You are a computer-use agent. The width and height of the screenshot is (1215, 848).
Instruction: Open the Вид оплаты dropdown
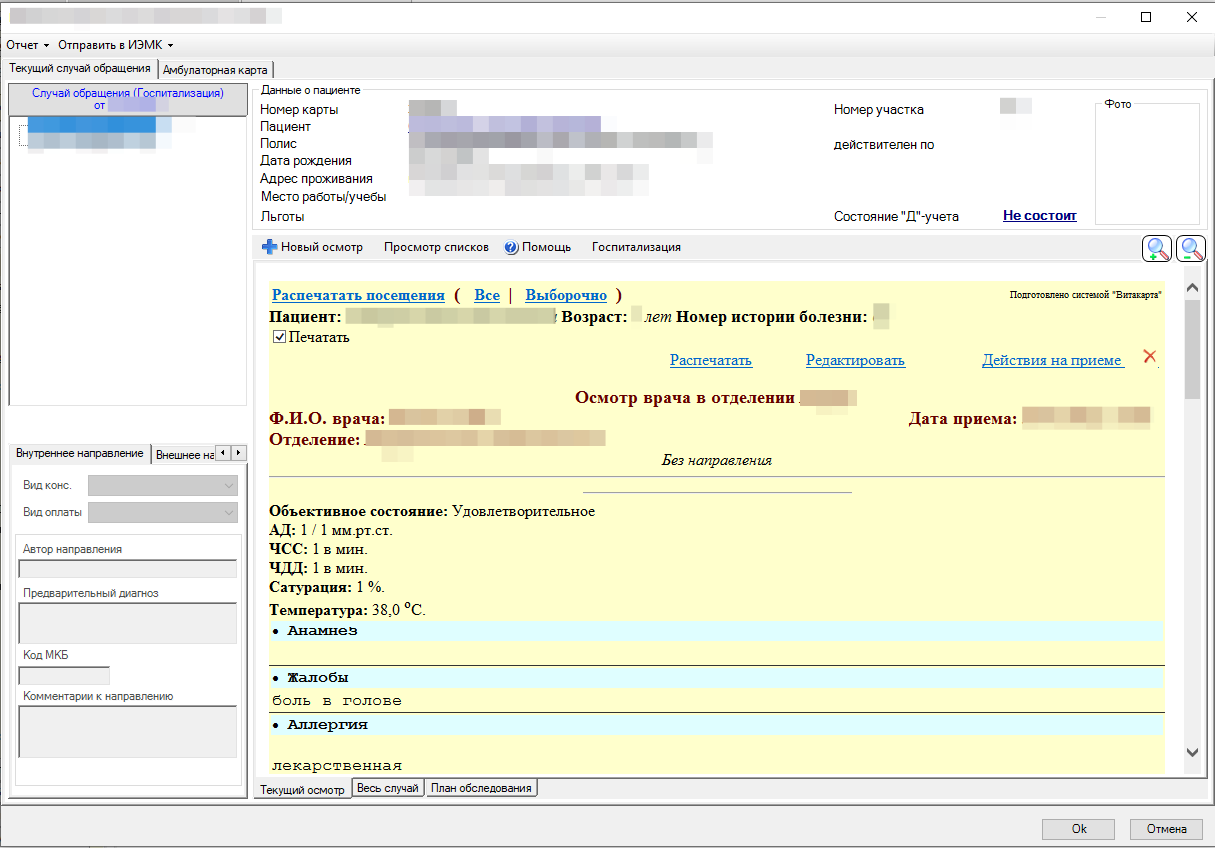(x=163, y=512)
